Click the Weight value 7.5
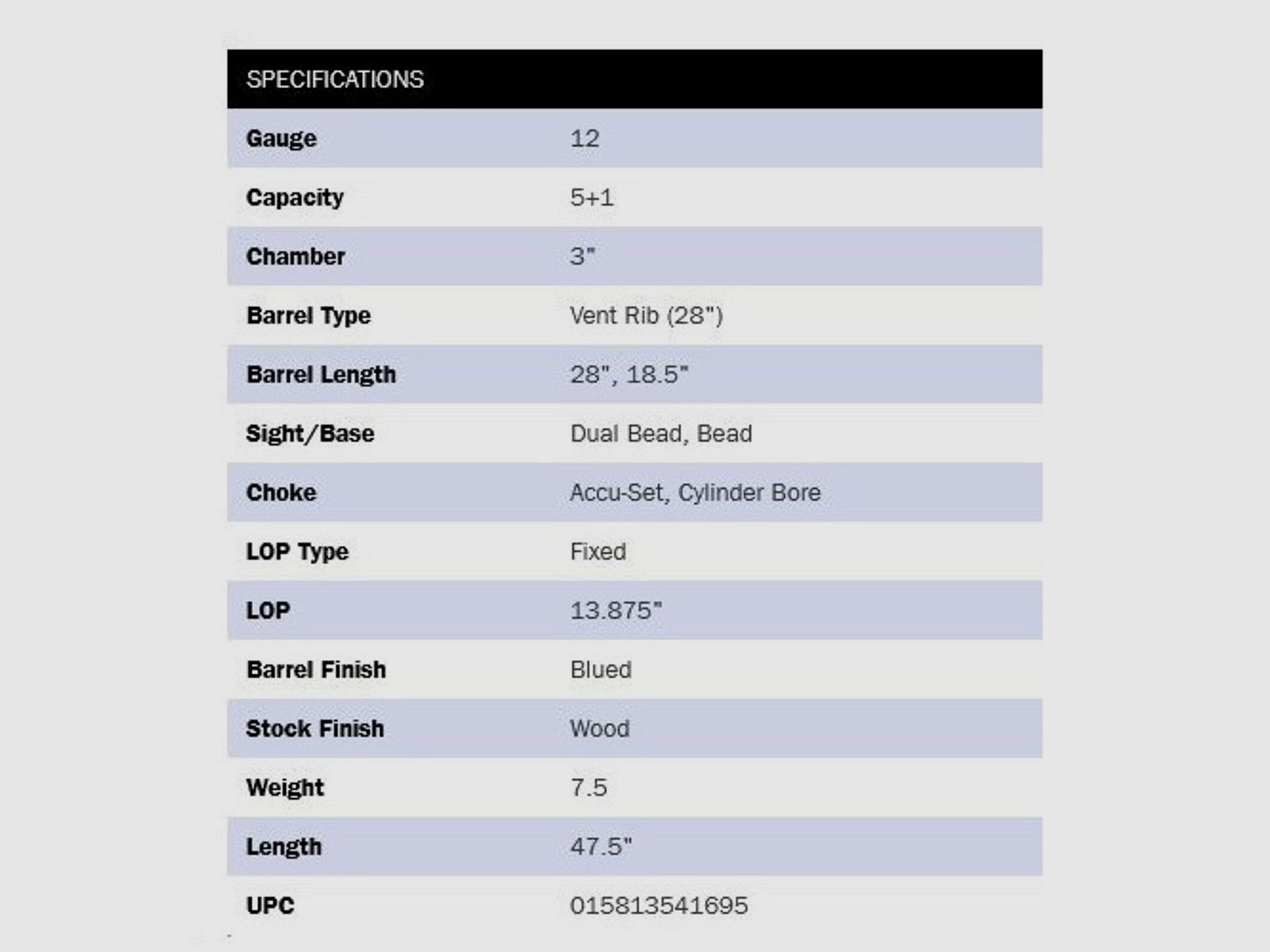The width and height of the screenshot is (1270, 952). pos(588,788)
